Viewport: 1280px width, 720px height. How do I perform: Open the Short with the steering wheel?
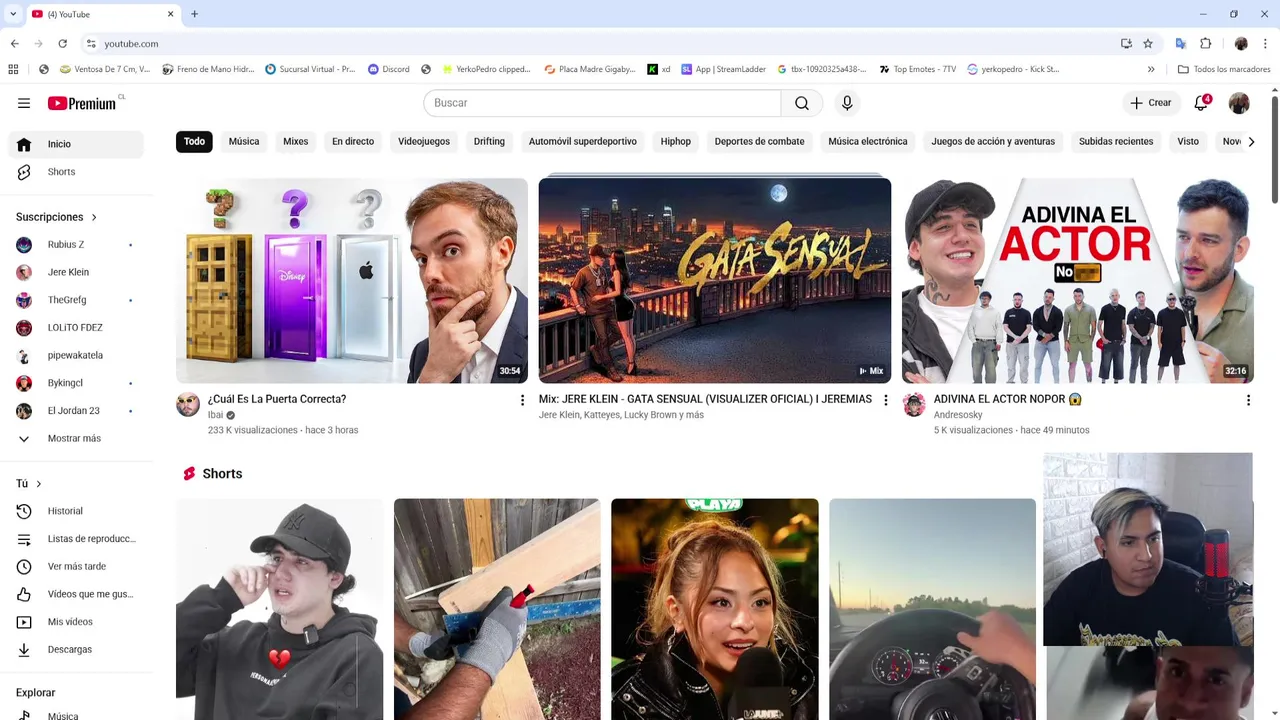pyautogui.click(x=932, y=609)
